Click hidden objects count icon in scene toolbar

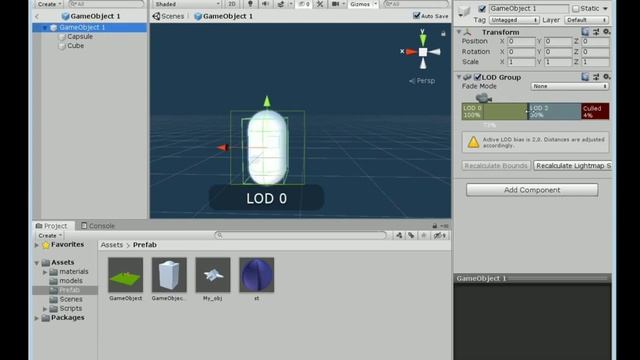[x=304, y=4]
